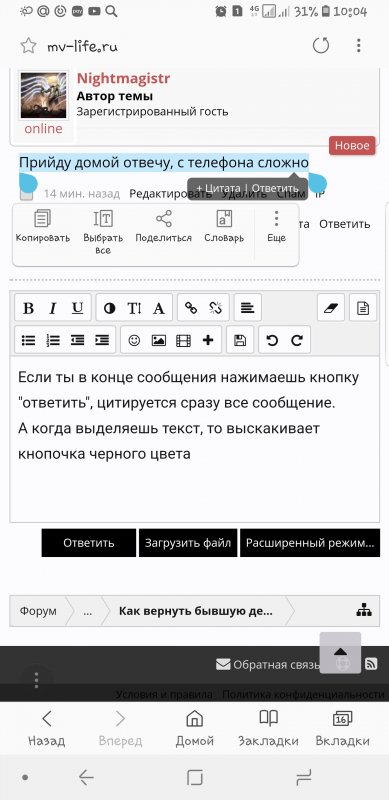This screenshot has height=800, width=389.
Task: Choose Выбрать все in selection menu
Action: 103,232
